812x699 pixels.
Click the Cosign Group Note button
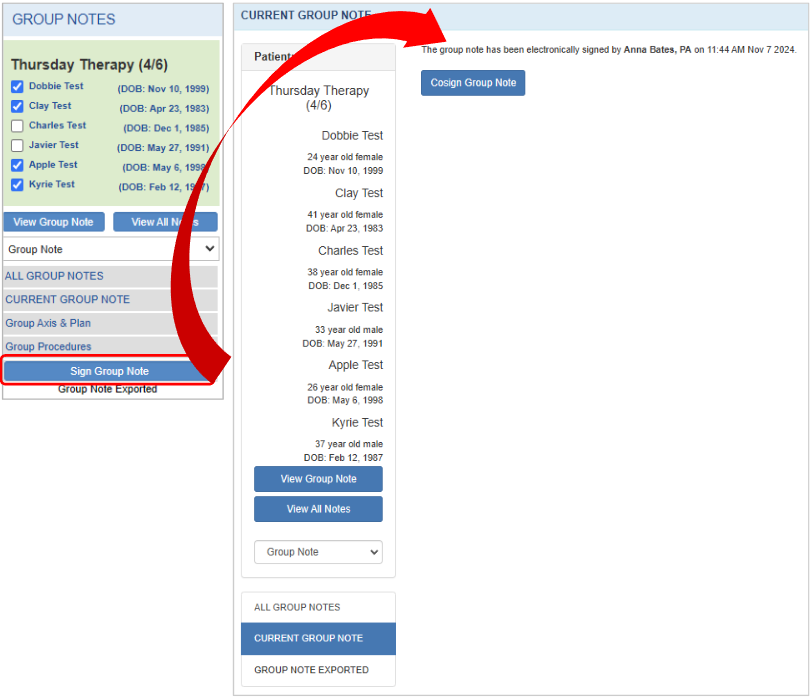point(473,83)
